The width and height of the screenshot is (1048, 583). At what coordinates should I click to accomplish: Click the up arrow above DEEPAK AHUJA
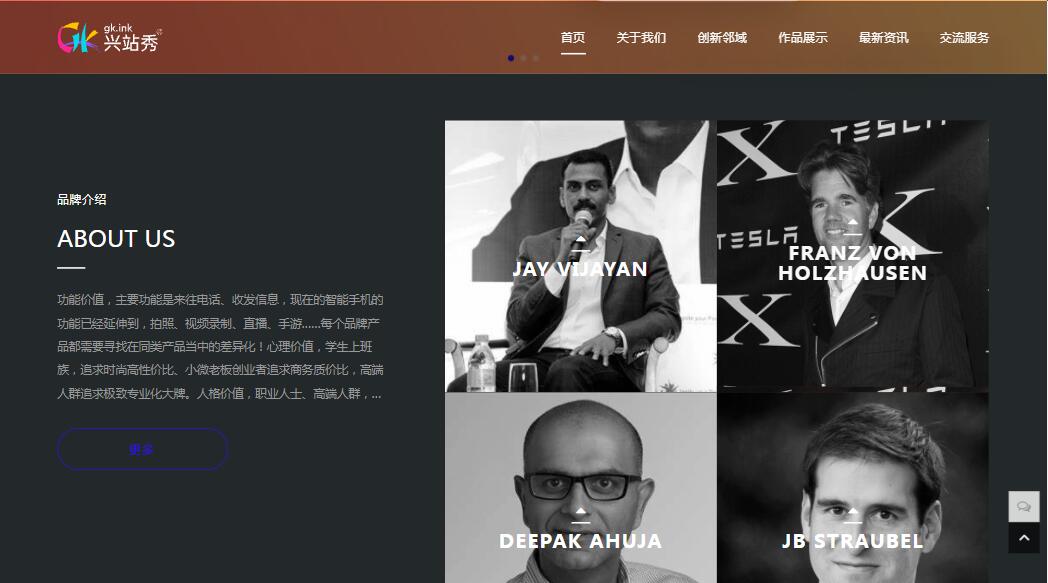[580, 511]
